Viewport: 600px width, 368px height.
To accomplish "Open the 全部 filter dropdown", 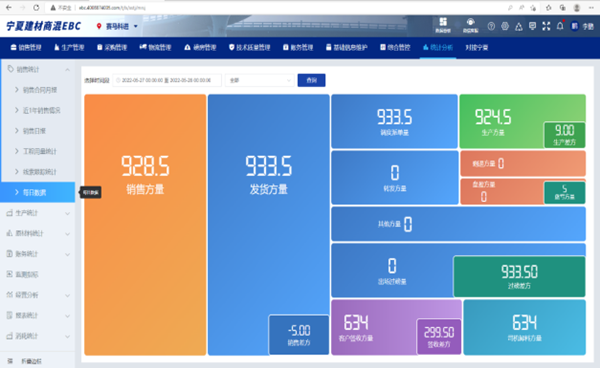I will coord(259,80).
